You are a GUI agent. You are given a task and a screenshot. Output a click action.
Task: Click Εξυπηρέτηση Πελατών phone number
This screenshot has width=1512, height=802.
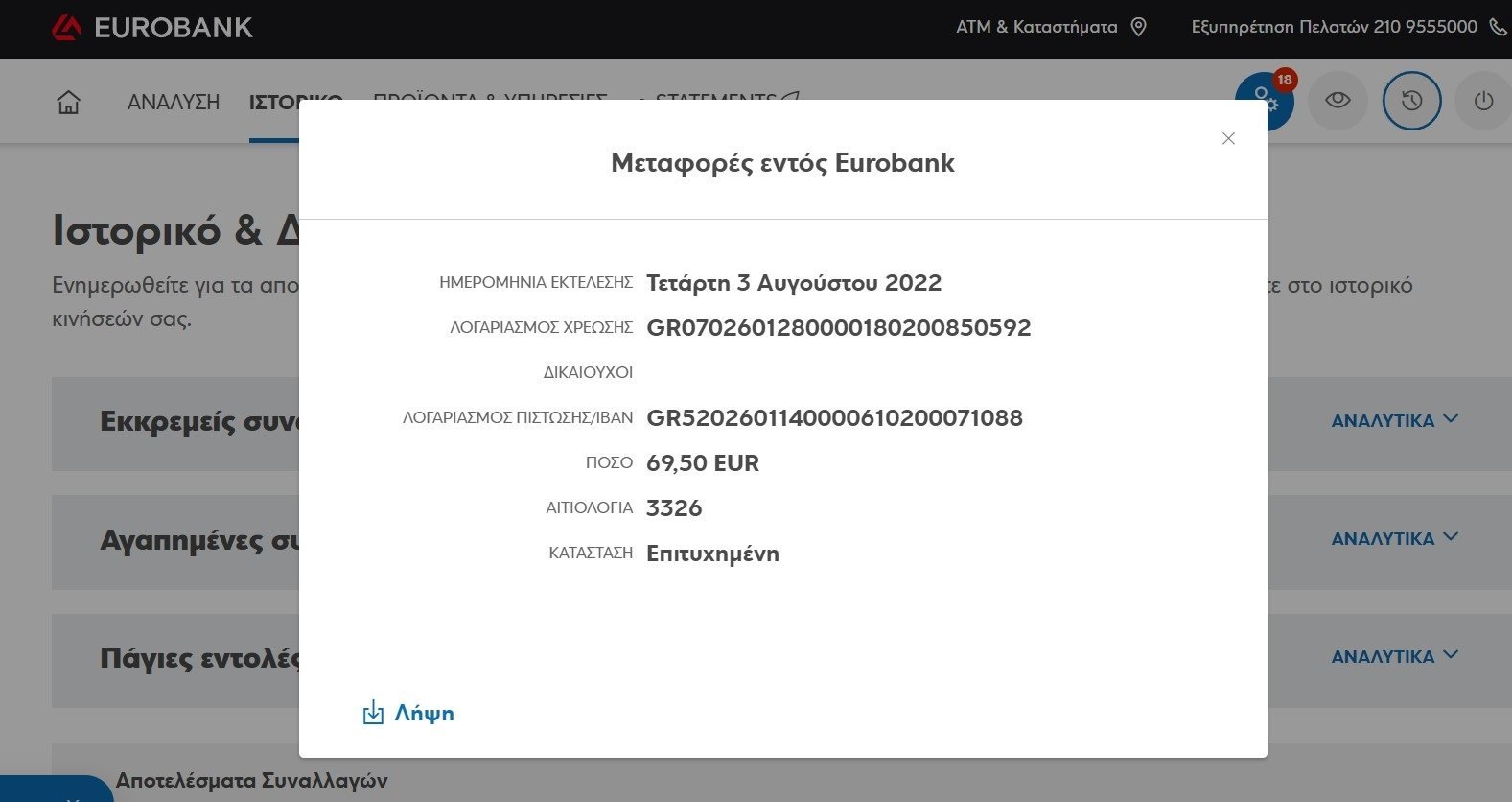click(x=1334, y=27)
